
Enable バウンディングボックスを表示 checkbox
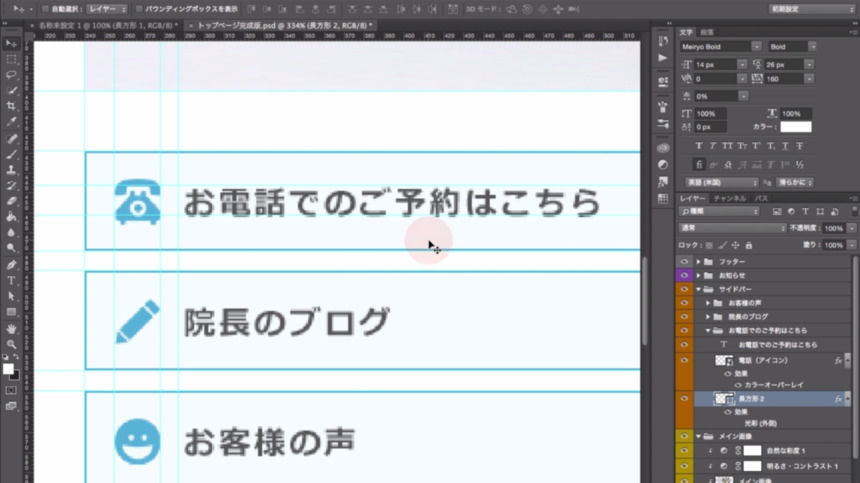pos(139,9)
